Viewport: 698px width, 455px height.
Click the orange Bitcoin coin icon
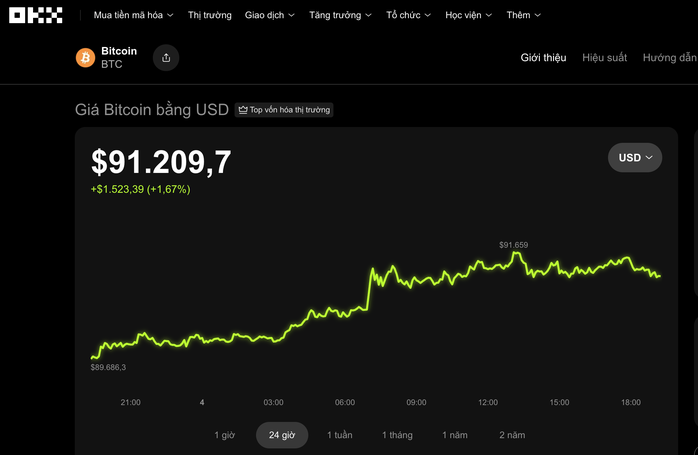tap(85, 58)
